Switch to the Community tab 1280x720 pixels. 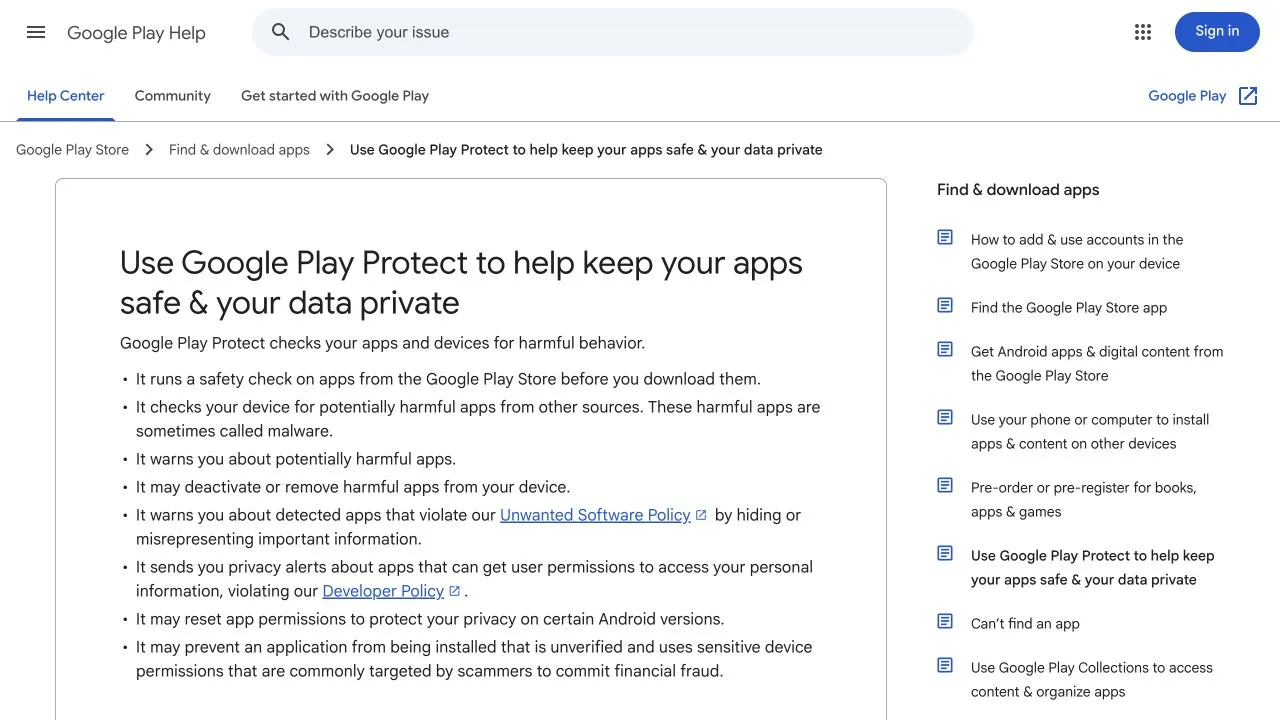173,96
